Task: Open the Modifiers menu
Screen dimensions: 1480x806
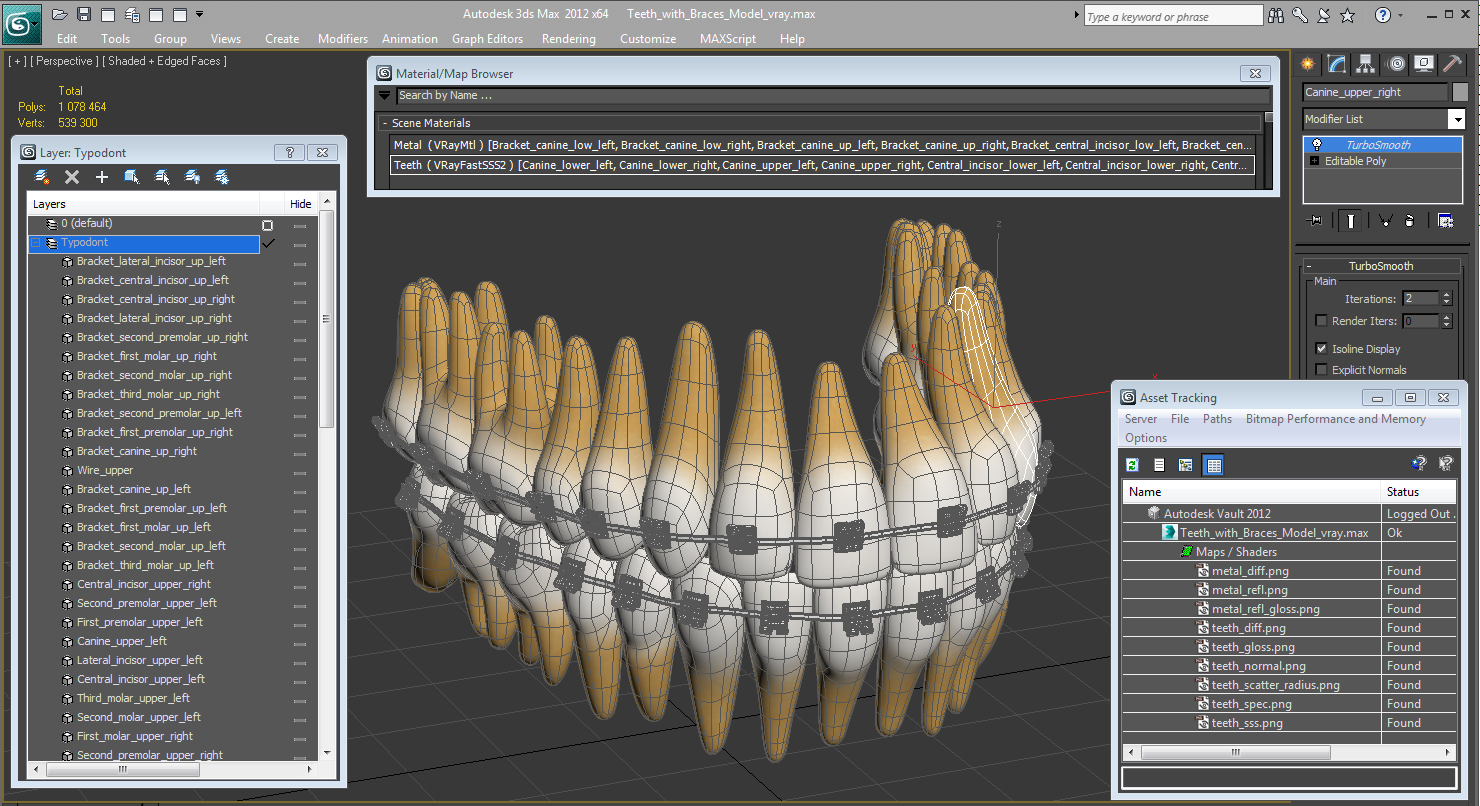Action: click(343, 39)
